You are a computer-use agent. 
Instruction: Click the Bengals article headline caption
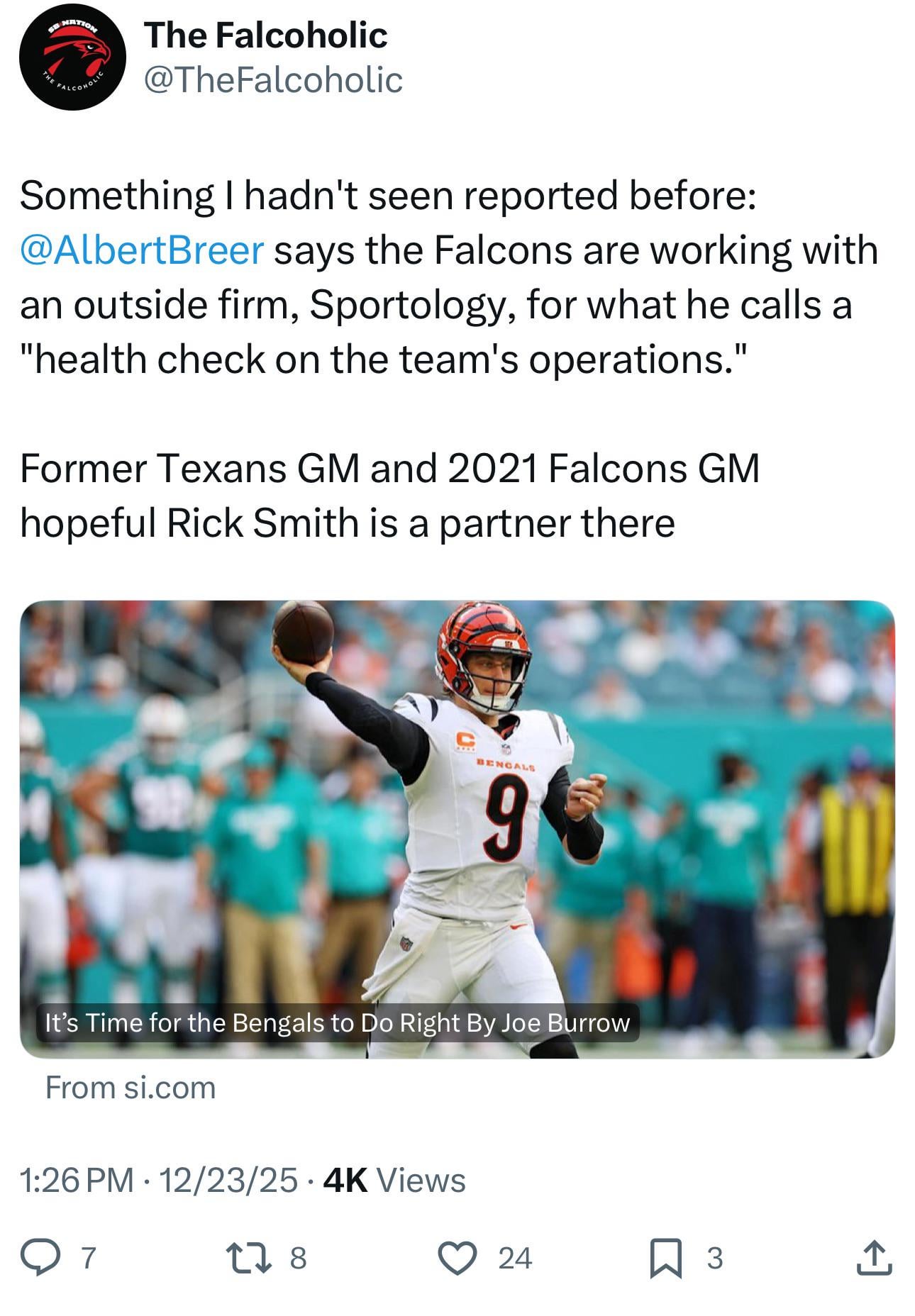click(338, 1022)
